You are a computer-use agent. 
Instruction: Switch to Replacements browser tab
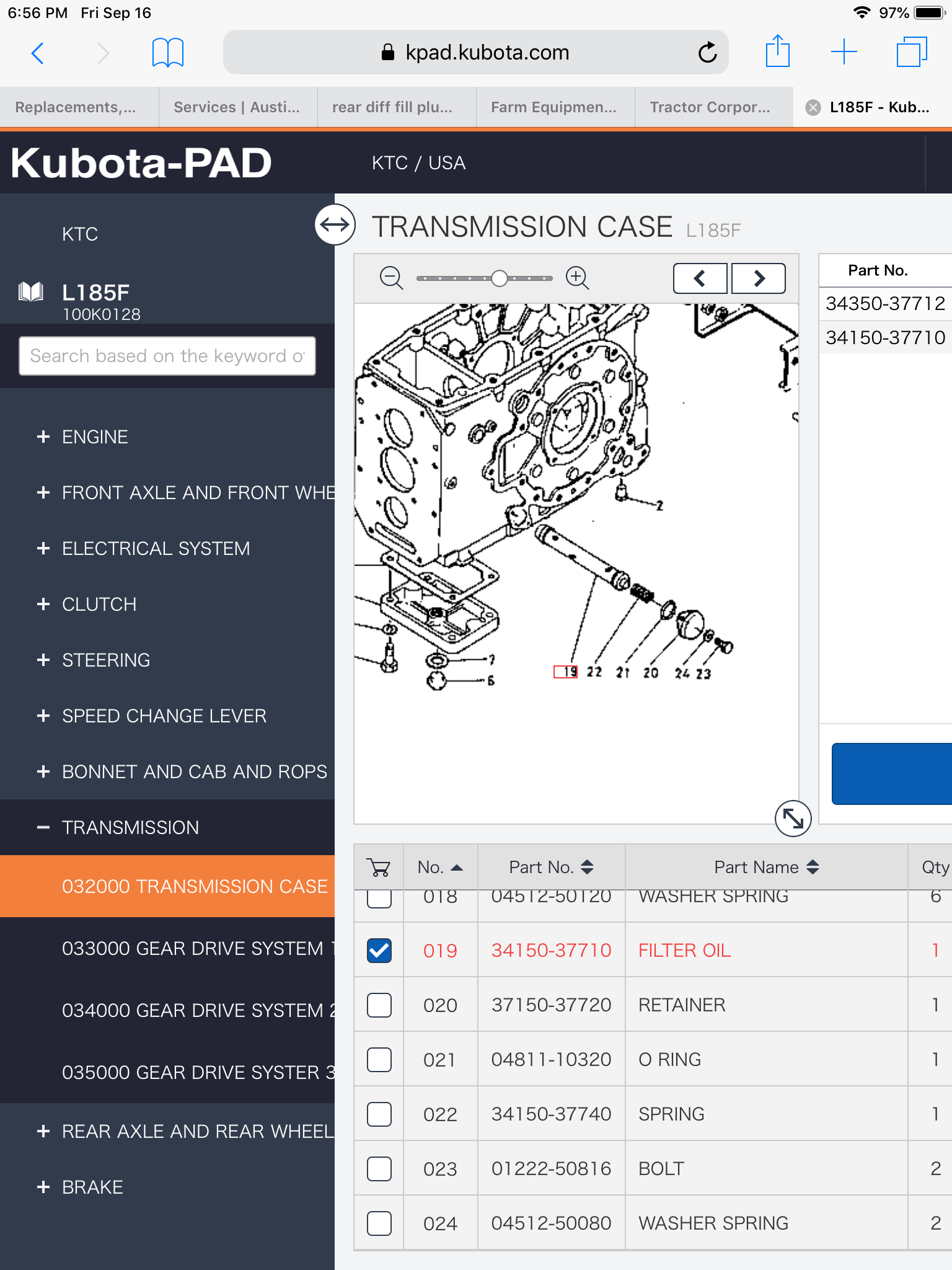coord(79,107)
